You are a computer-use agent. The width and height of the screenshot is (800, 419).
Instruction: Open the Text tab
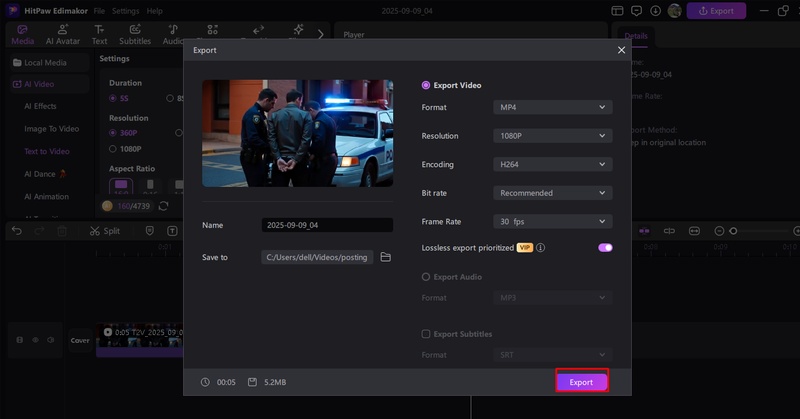(99, 35)
